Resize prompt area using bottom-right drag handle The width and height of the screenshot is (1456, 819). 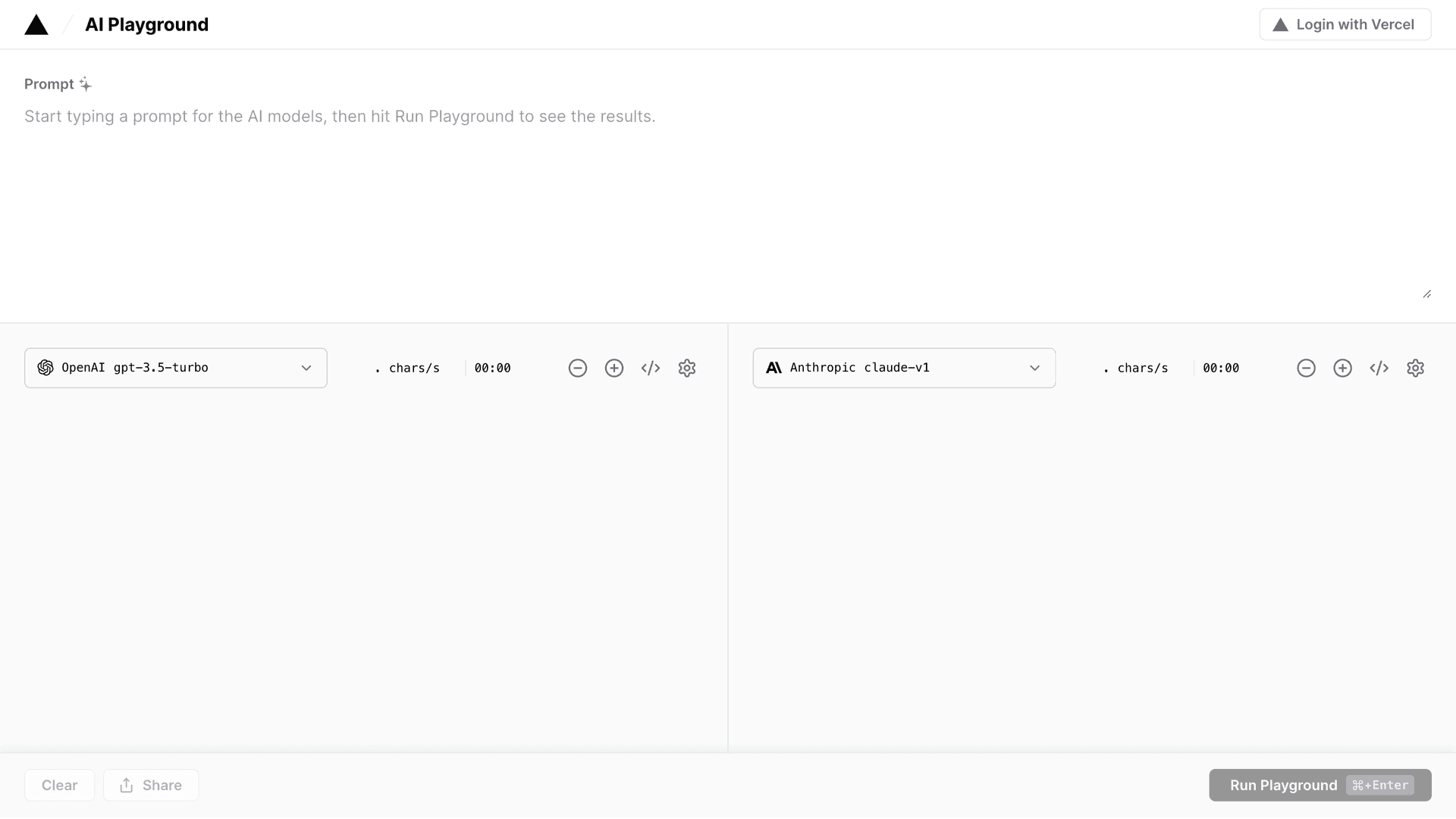[1427, 294]
